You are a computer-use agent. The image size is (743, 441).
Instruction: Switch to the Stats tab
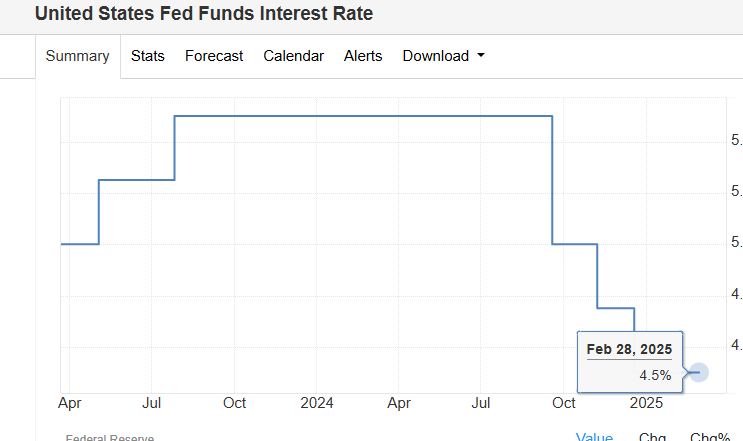pyautogui.click(x=147, y=56)
